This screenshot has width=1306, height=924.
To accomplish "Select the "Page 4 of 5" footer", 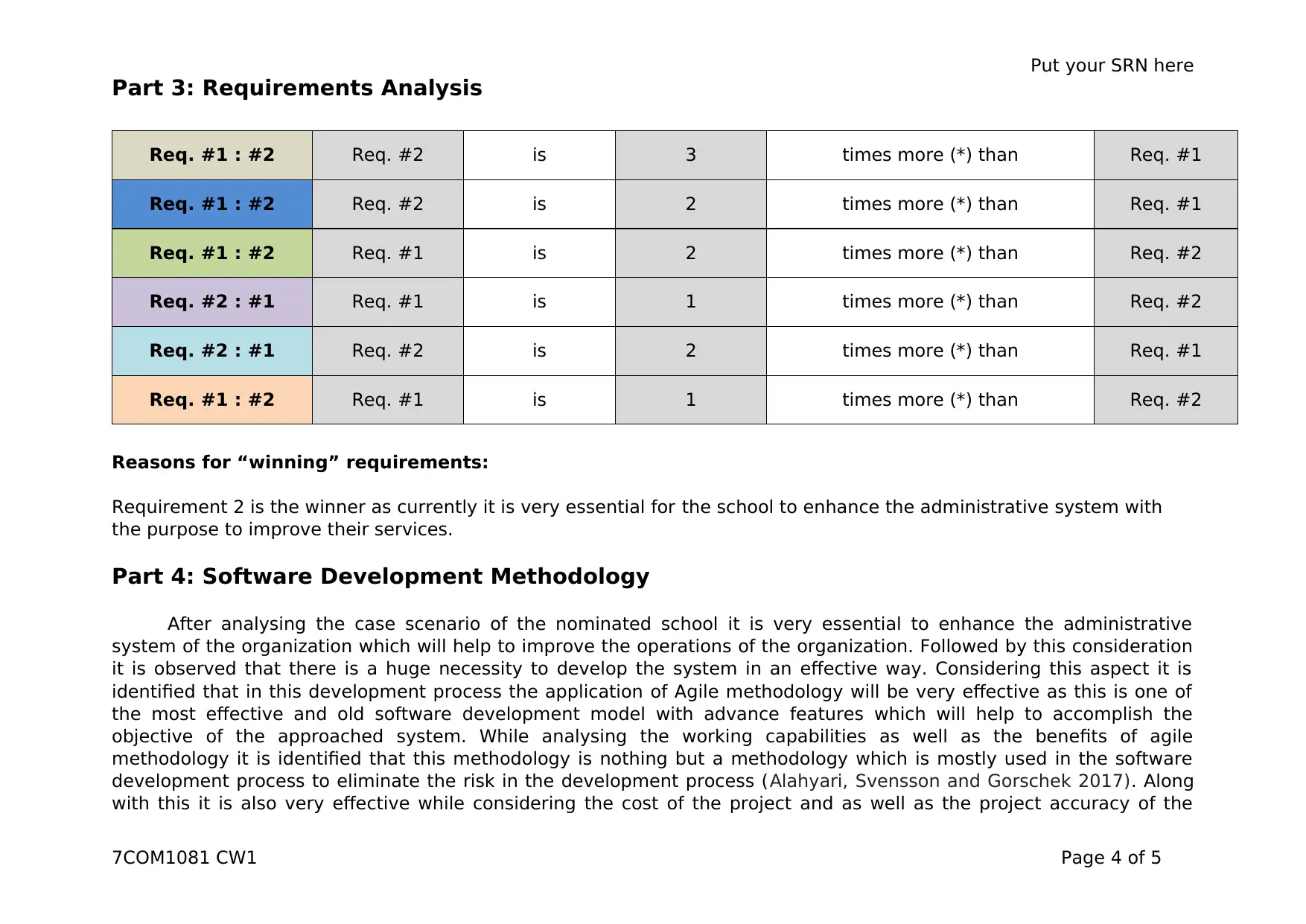I will pos(1111,858).
